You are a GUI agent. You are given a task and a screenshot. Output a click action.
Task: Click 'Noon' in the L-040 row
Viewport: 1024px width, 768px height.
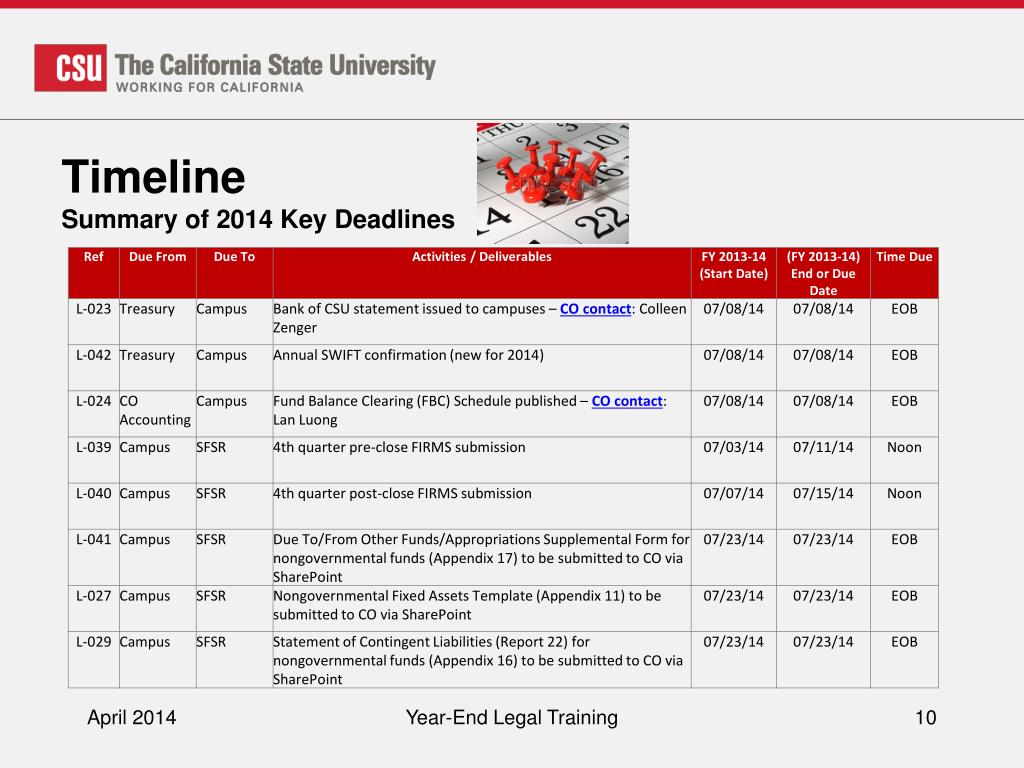904,494
